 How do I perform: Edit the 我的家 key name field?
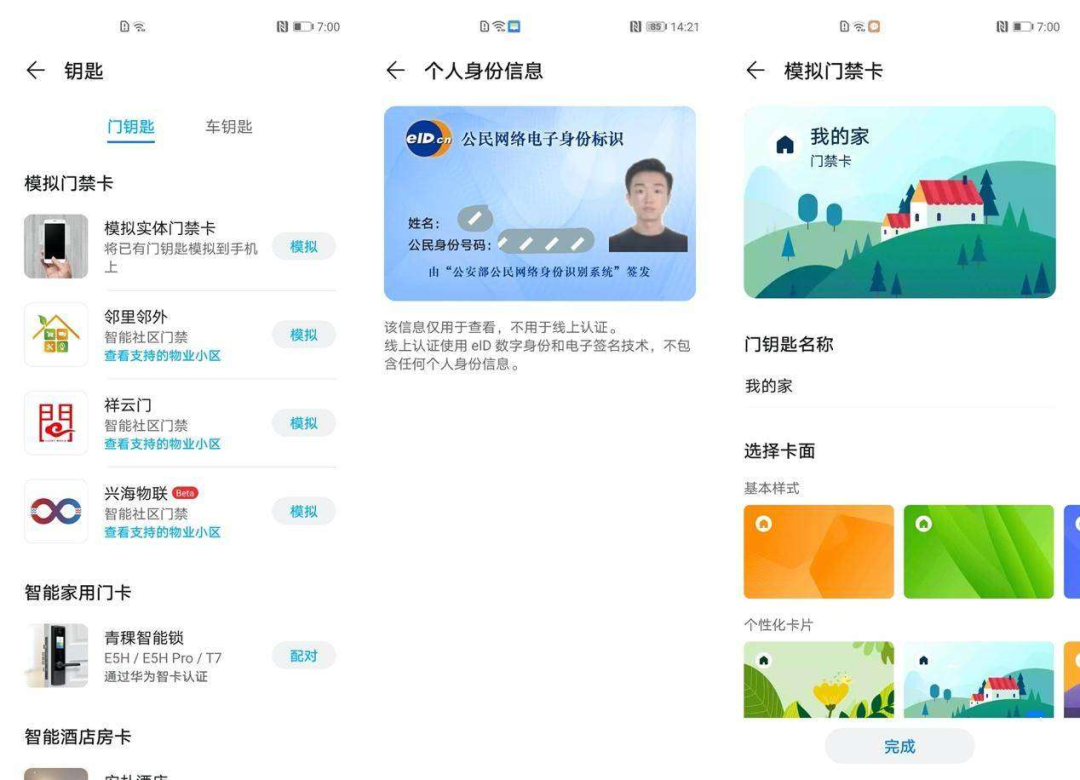900,386
